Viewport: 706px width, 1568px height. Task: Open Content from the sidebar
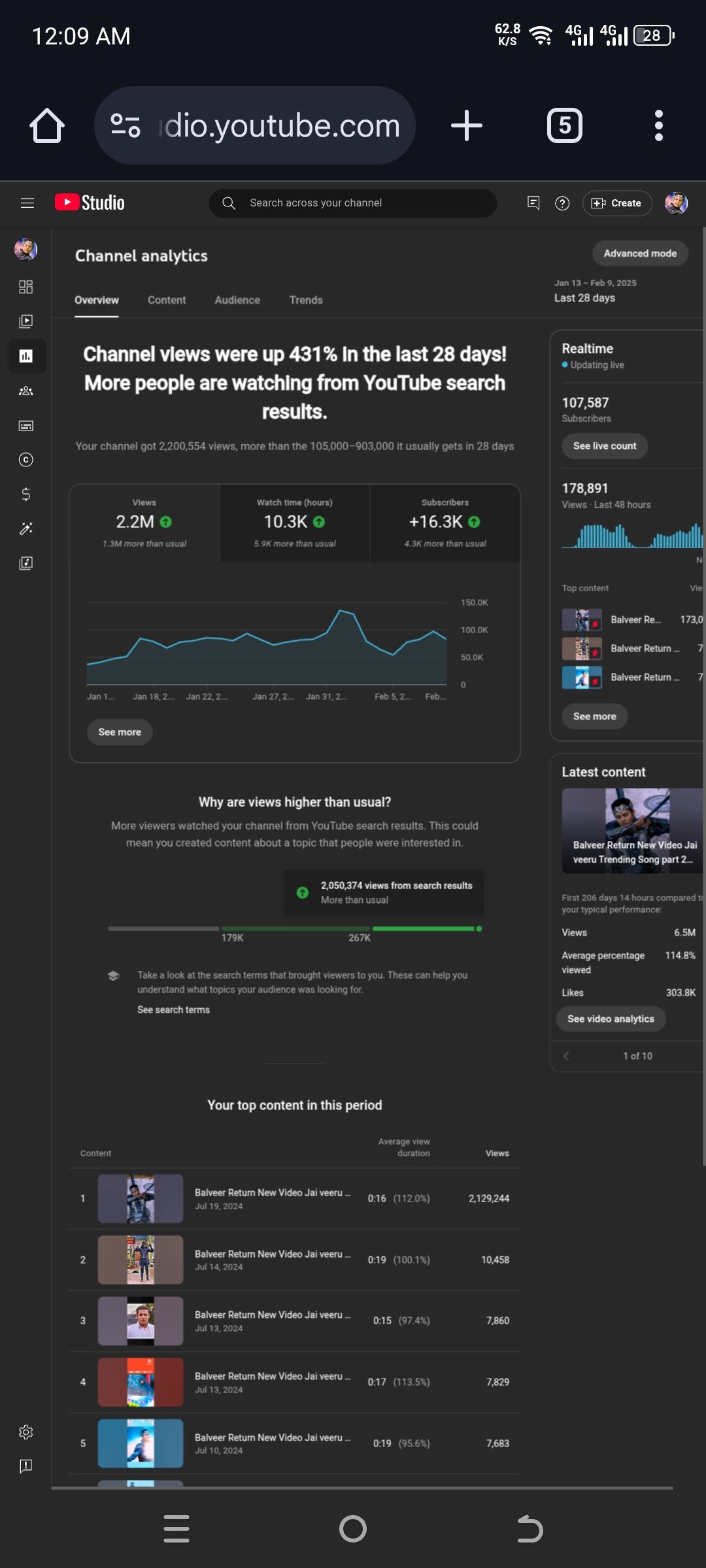point(26,321)
